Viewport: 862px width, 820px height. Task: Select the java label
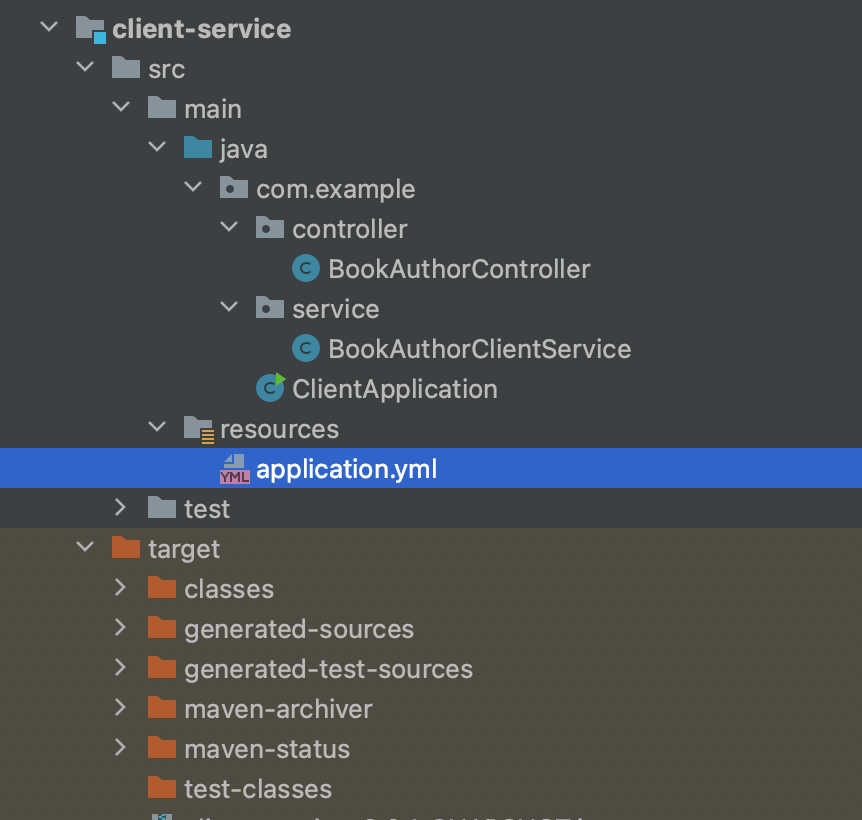244,149
